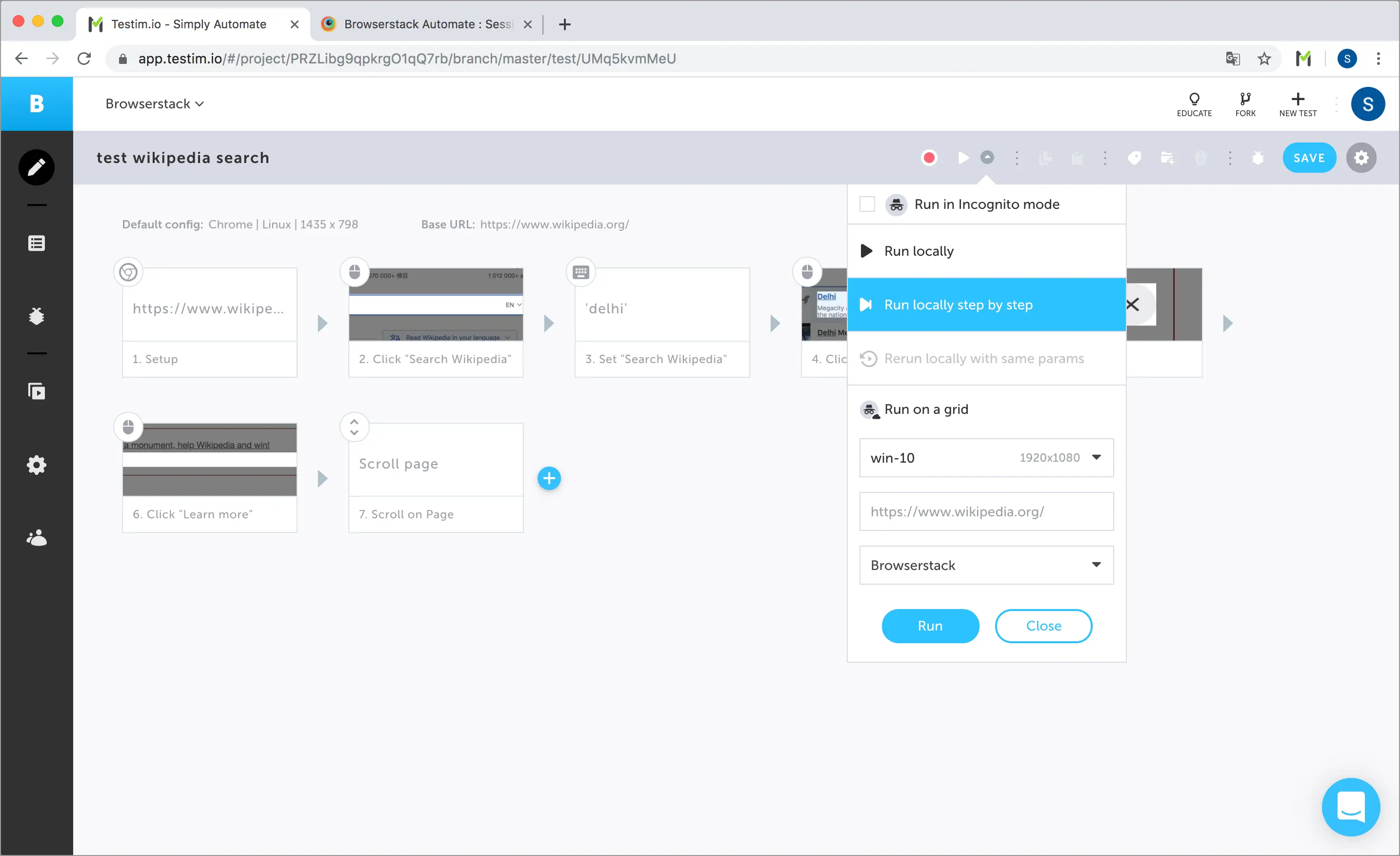
Task: Open the runs icon in the left sidebar
Action: (37, 391)
